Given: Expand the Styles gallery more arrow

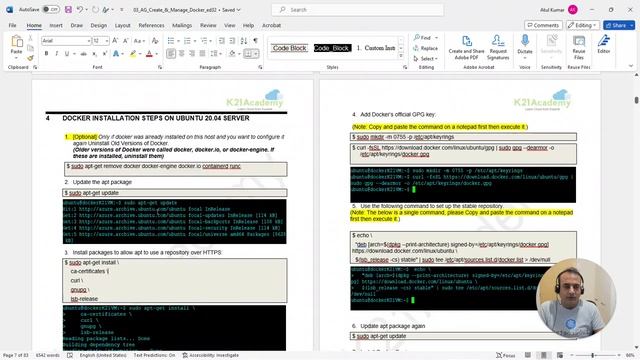Looking at the screenshot, I should 401,56.
